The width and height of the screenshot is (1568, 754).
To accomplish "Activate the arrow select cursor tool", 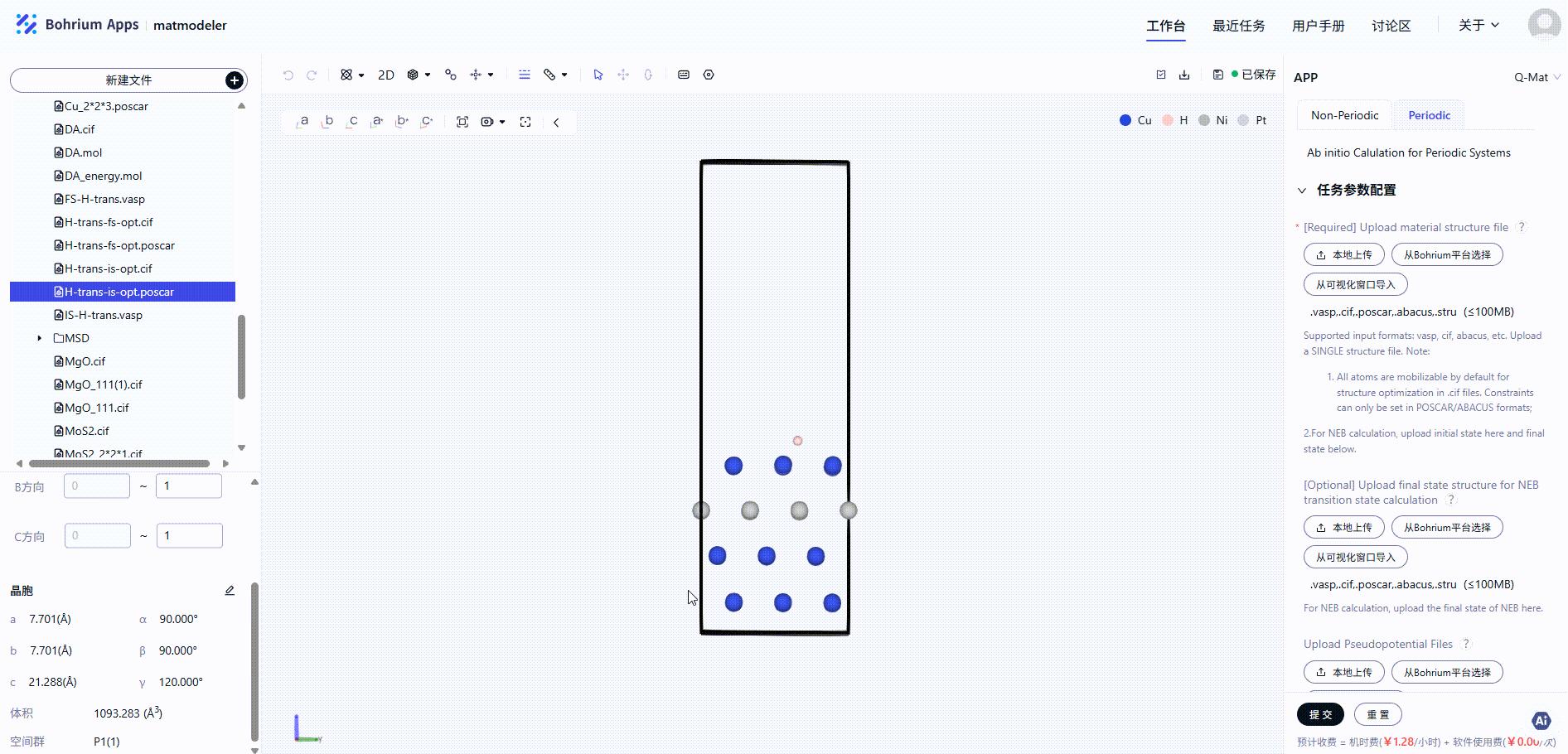I will [x=598, y=75].
